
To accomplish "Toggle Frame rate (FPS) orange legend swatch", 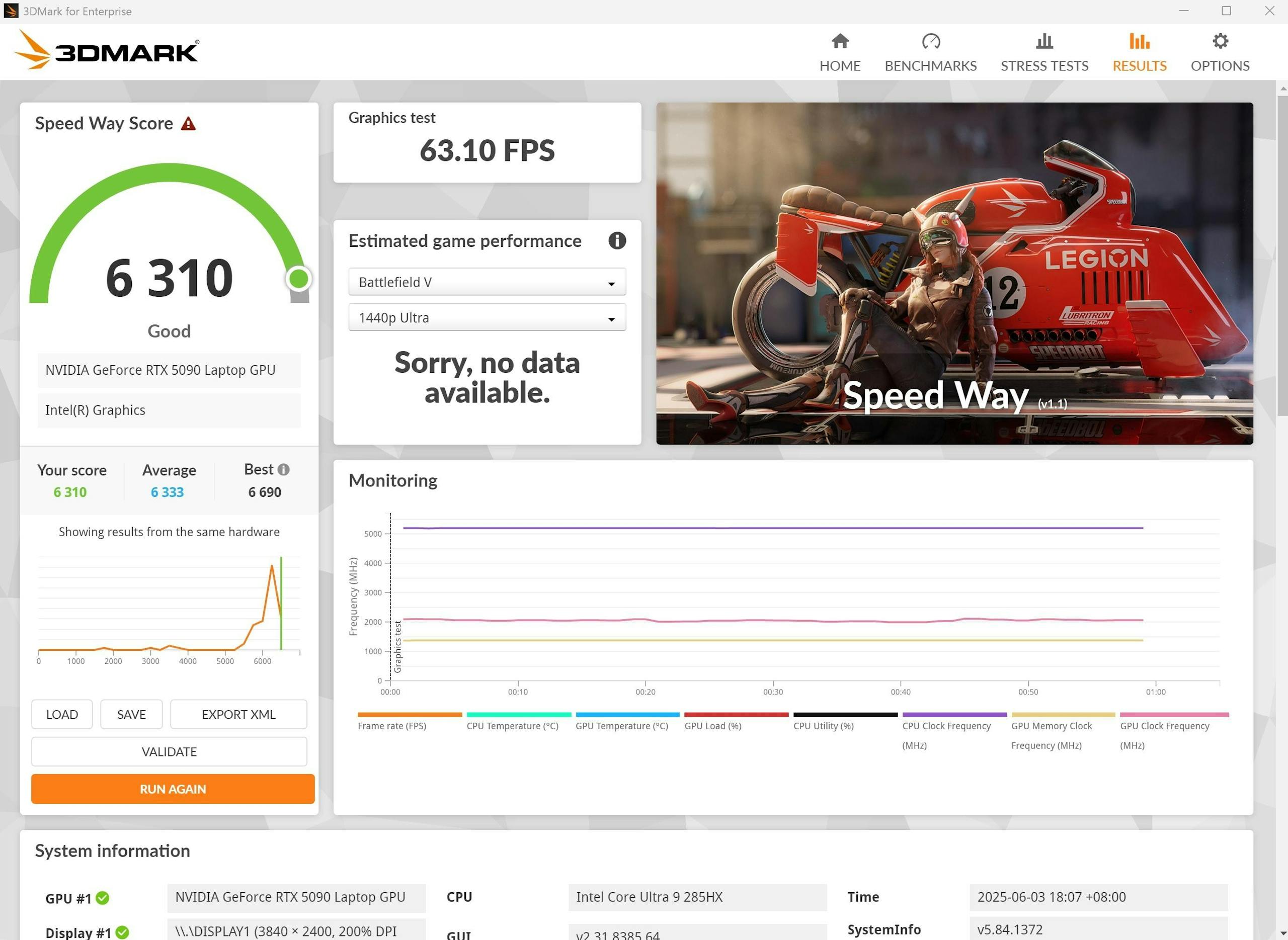I will (410, 715).
